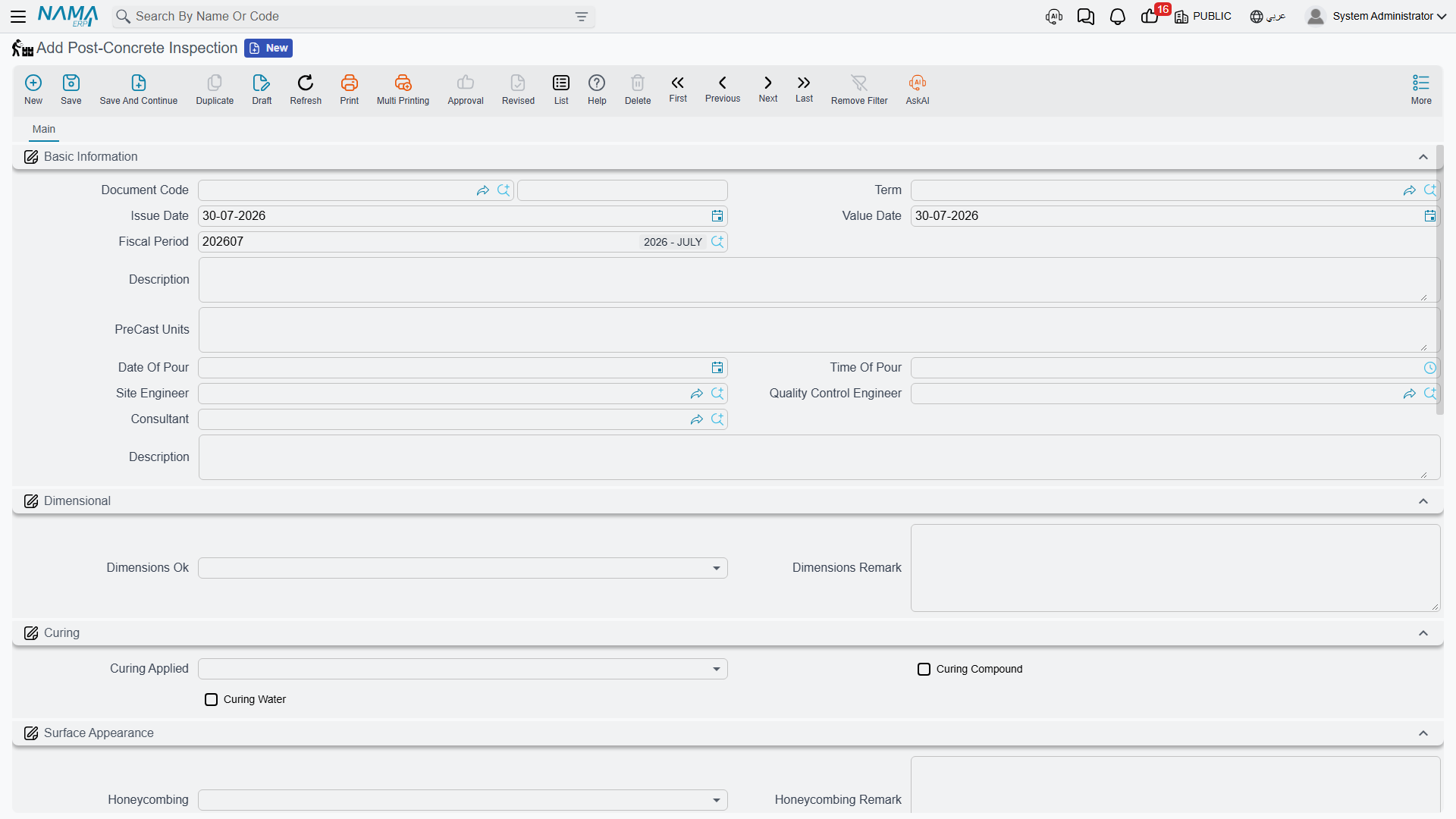The image size is (1456, 819).
Task: Open Date Of Pour calendar picker
Action: pos(717,368)
